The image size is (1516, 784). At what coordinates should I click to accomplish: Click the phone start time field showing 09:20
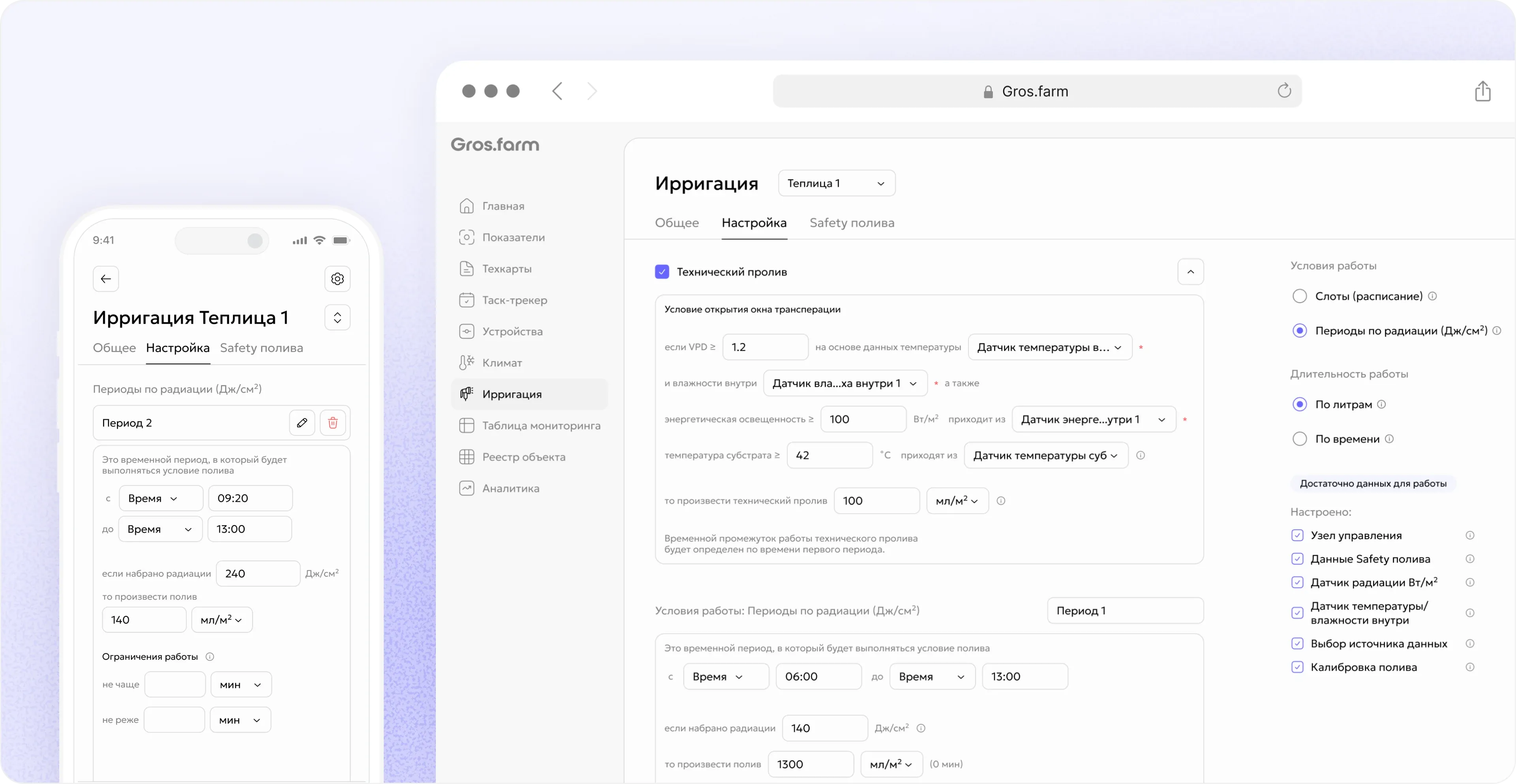[251, 499]
